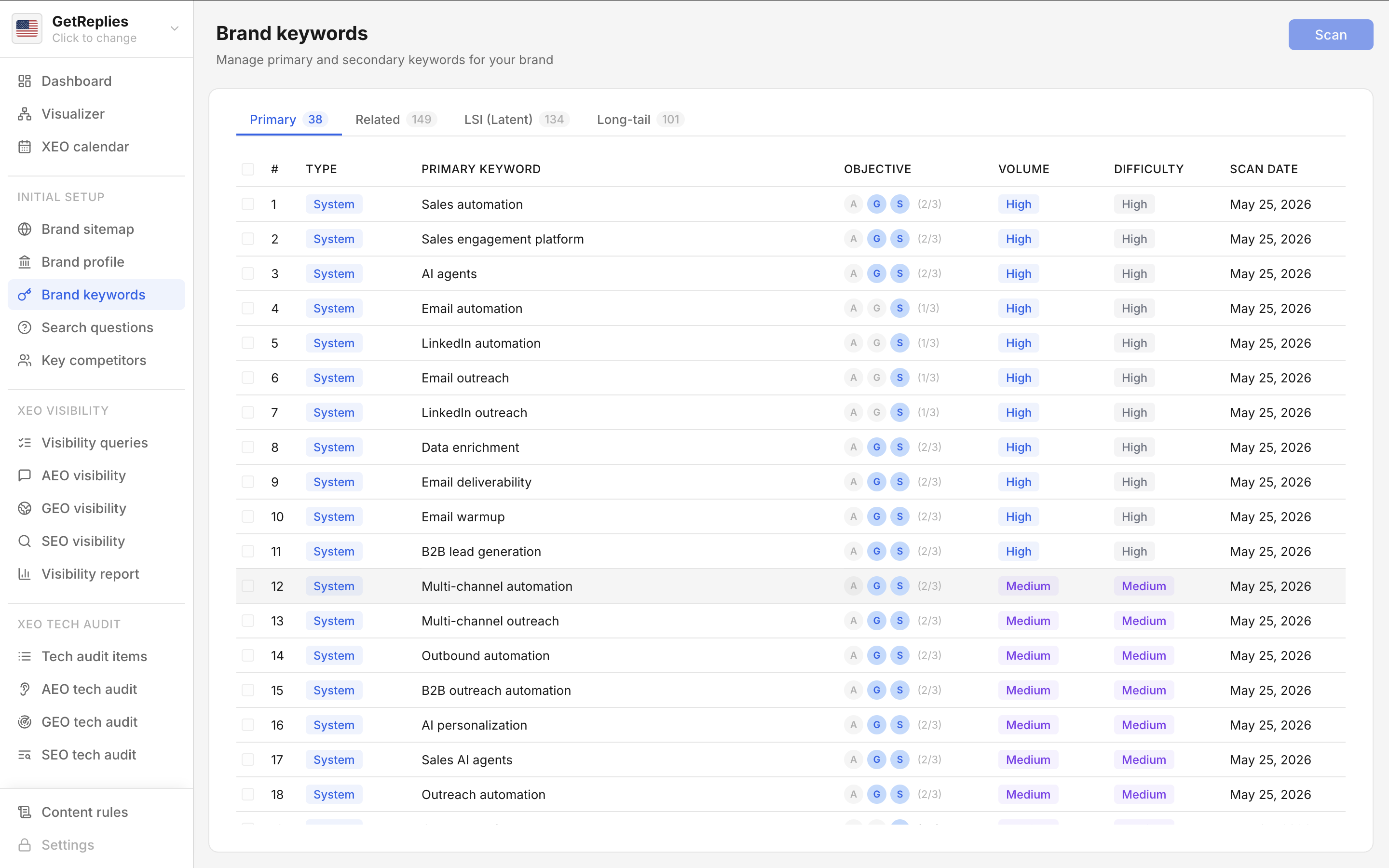
Task: Click the Brand keywords key icon
Action: (25, 295)
